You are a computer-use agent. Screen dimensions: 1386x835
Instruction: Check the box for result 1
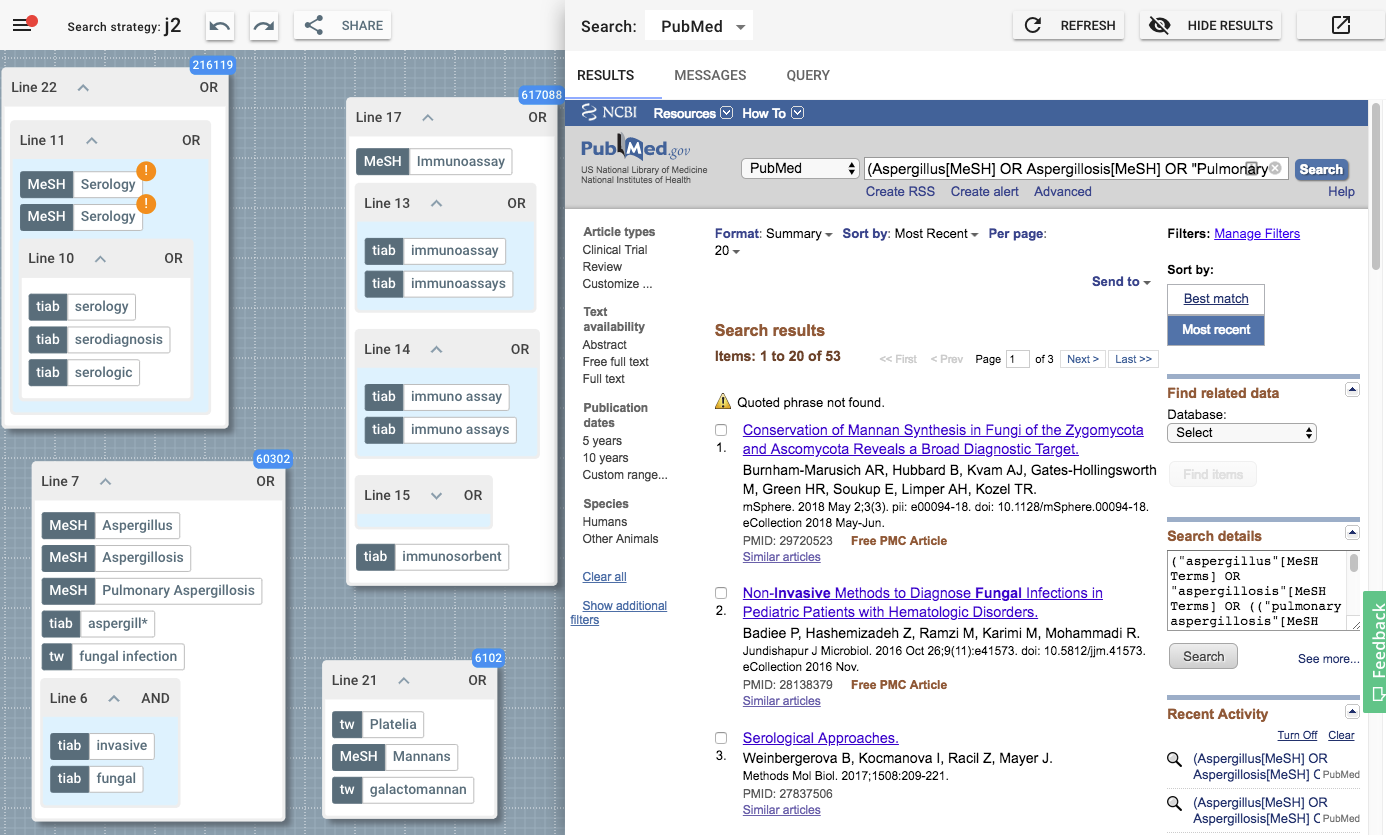coord(721,430)
